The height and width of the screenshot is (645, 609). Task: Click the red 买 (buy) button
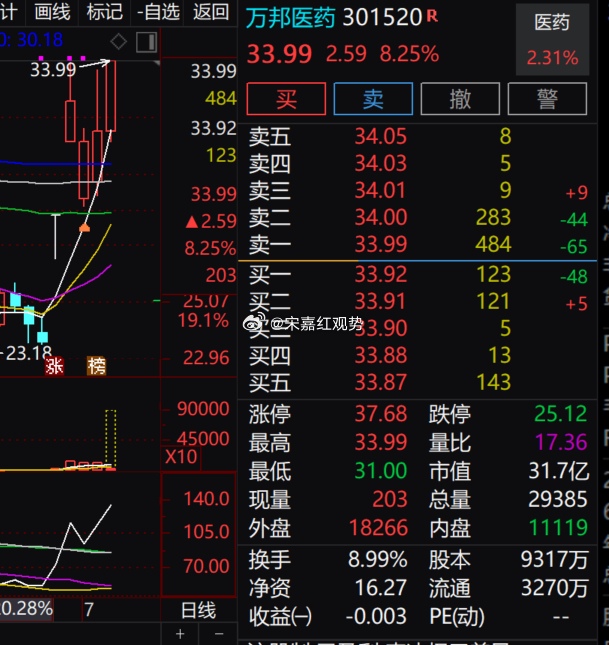tap(286, 99)
